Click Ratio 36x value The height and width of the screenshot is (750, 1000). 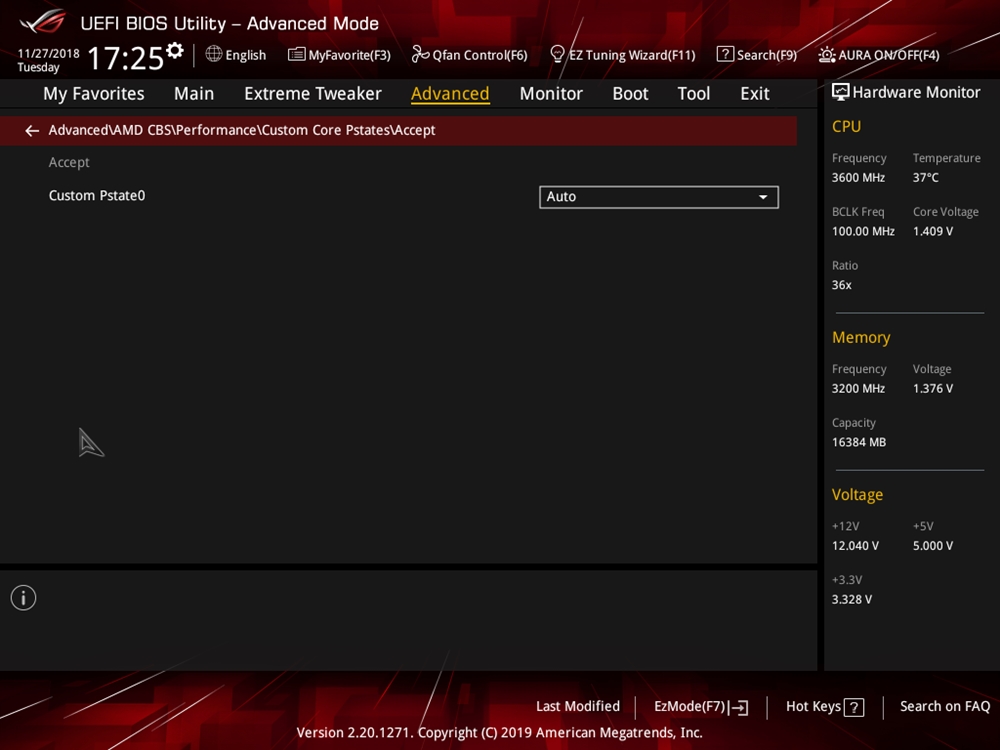coord(841,285)
